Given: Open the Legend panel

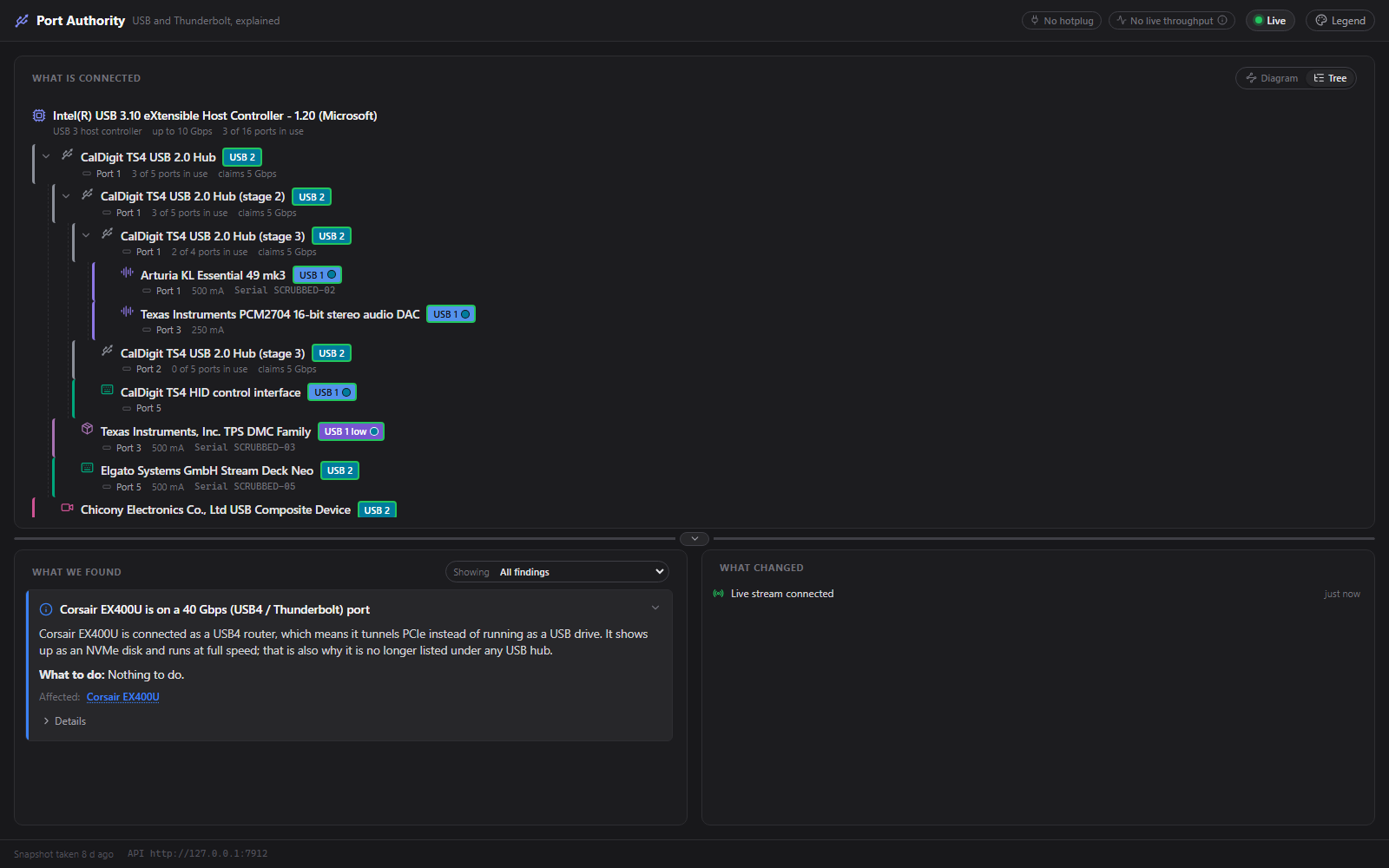Looking at the screenshot, I should tap(1340, 21).
